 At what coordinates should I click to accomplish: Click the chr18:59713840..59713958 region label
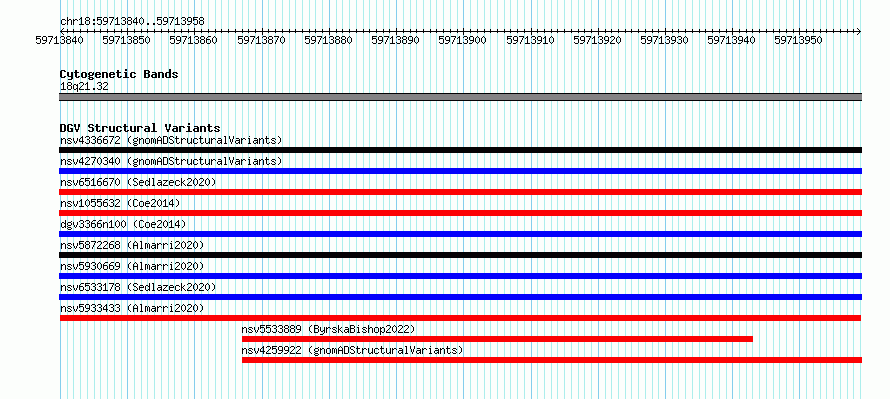[132, 21]
